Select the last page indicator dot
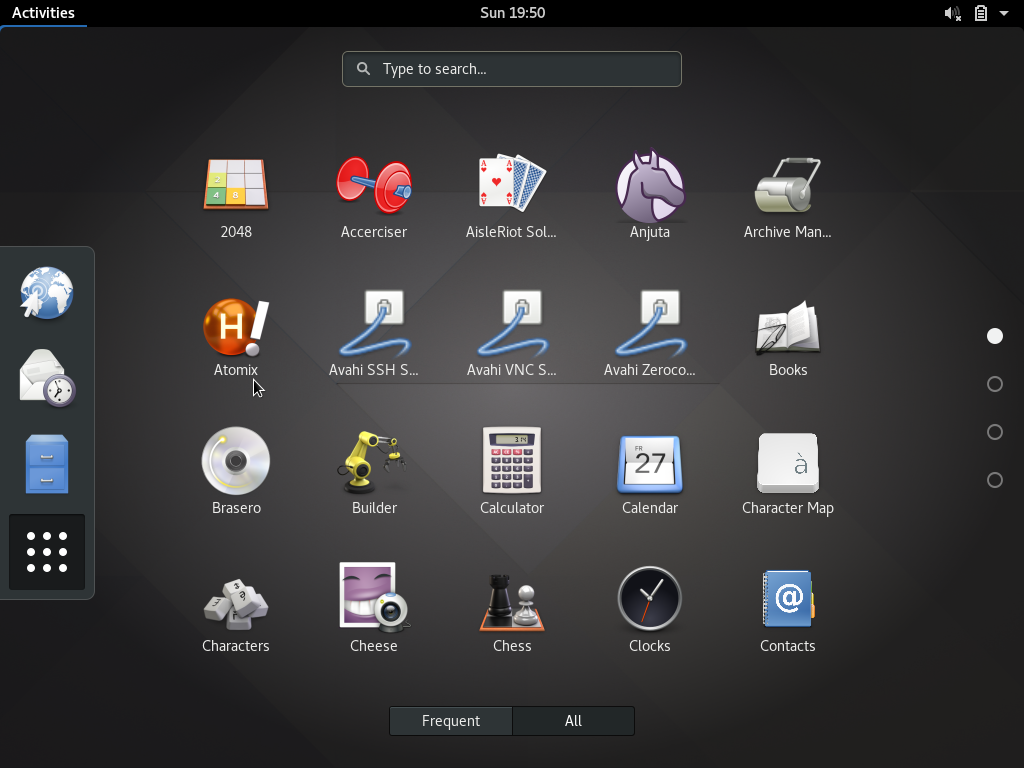The width and height of the screenshot is (1024, 768). [x=995, y=480]
